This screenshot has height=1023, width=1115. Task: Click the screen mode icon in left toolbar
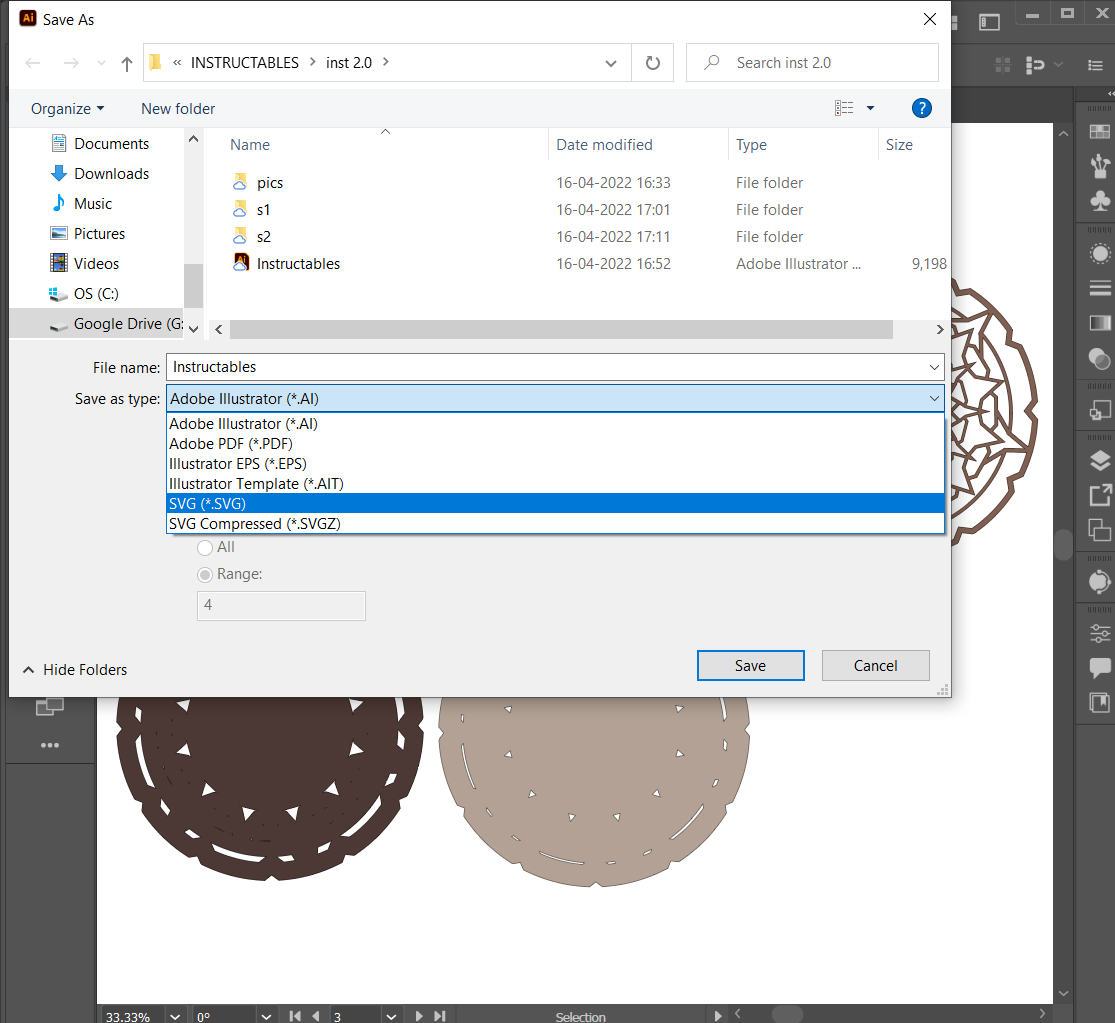[50, 706]
